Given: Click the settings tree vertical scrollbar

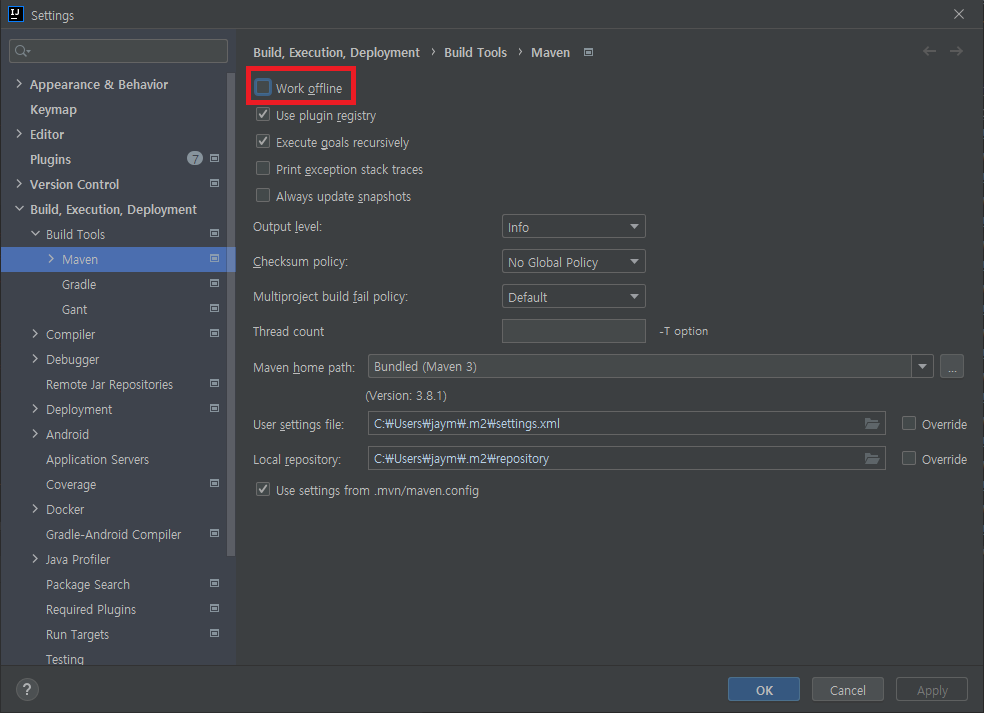Looking at the screenshot, I should (231, 314).
